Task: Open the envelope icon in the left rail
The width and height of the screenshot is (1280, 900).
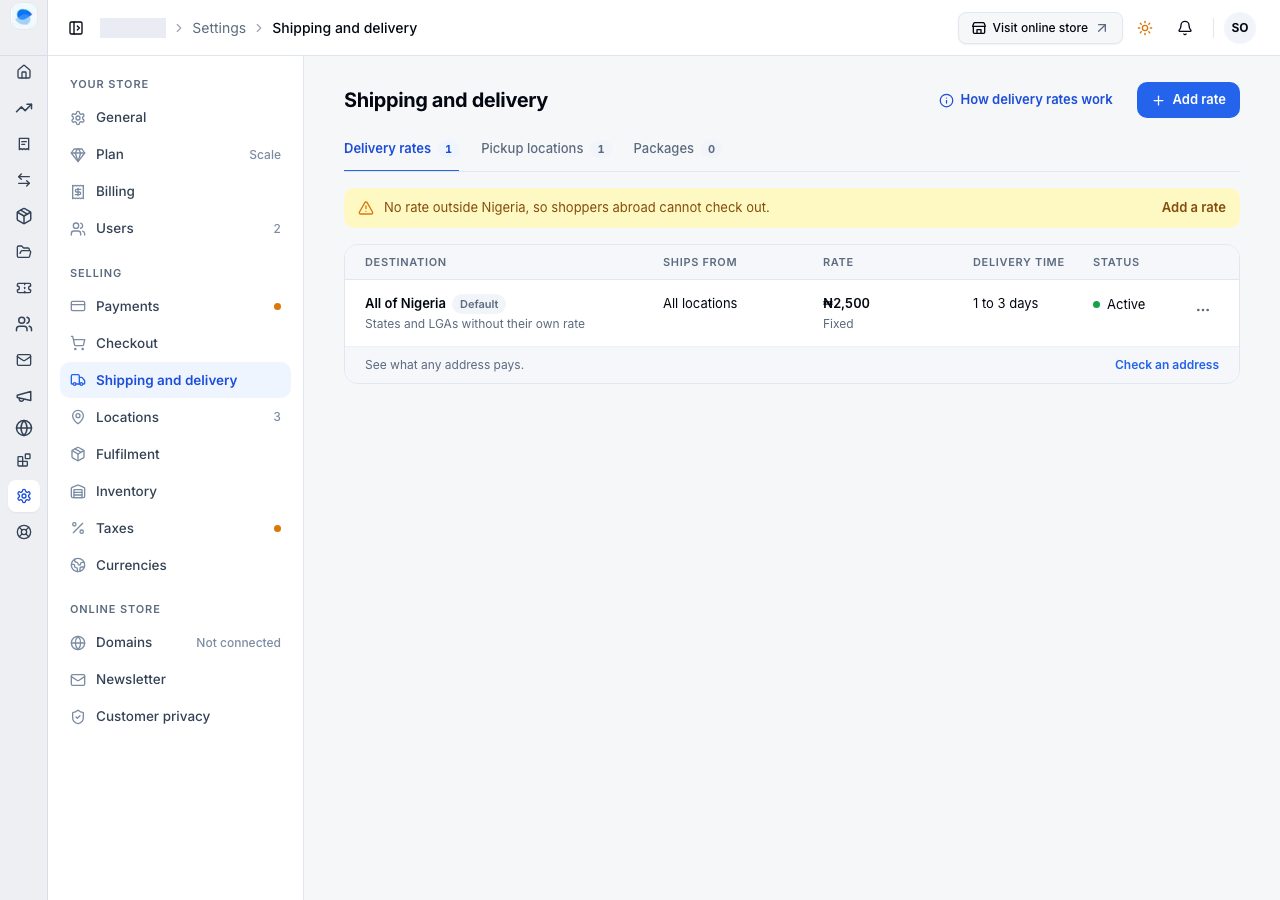Action: (24, 360)
